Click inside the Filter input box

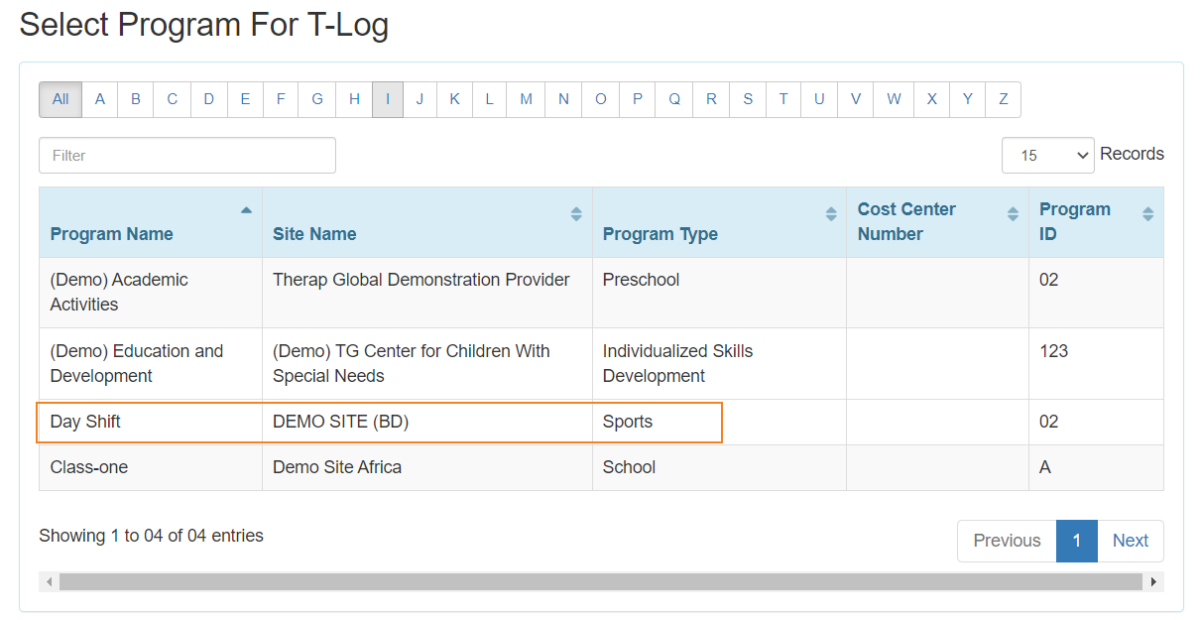186,155
